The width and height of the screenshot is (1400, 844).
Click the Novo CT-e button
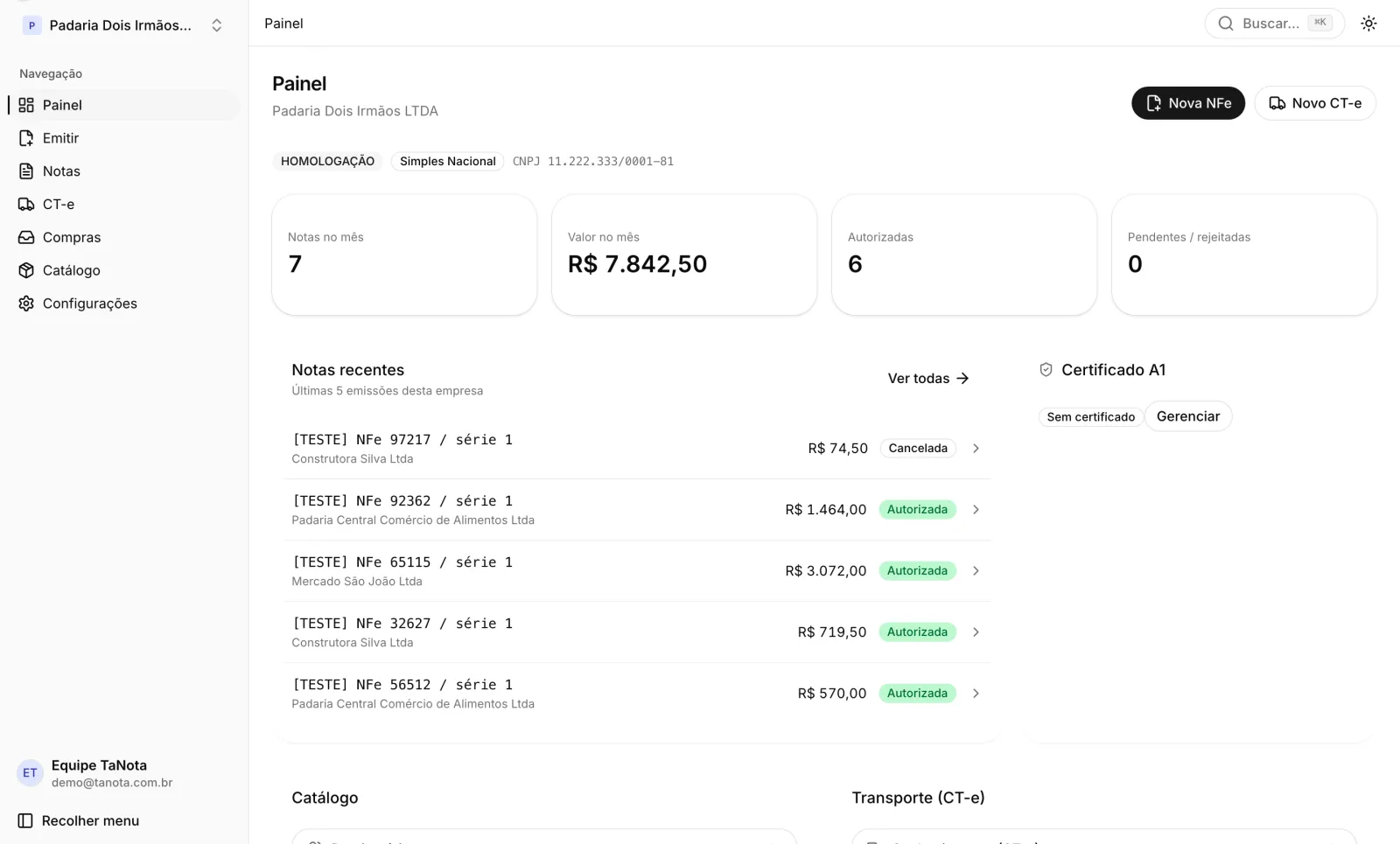1315,103
